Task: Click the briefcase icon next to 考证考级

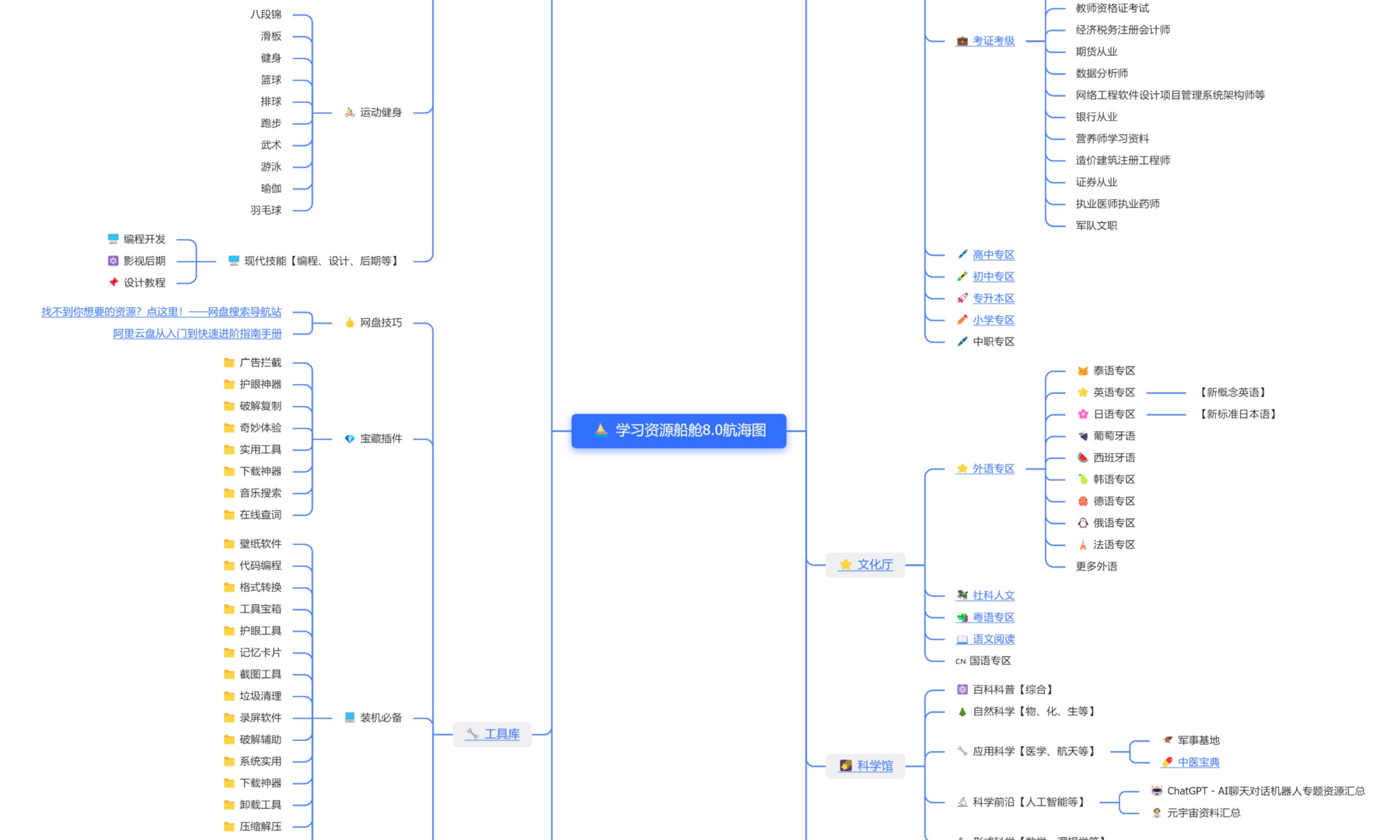Action: pyautogui.click(x=962, y=41)
